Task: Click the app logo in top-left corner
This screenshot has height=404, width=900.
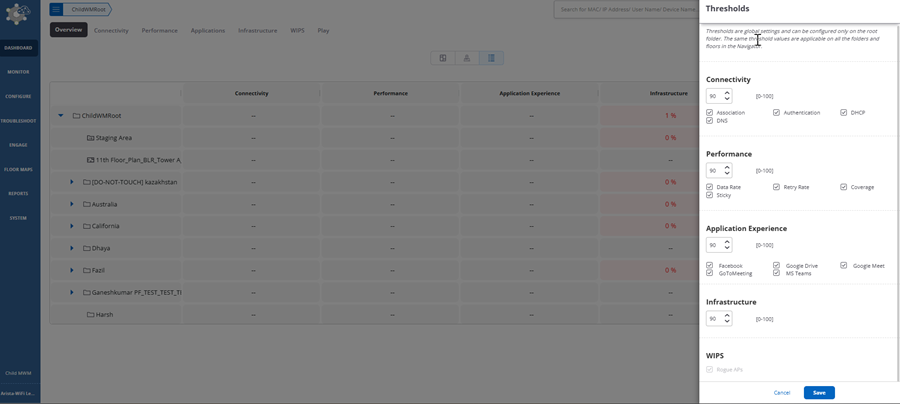Action: click(x=18, y=14)
